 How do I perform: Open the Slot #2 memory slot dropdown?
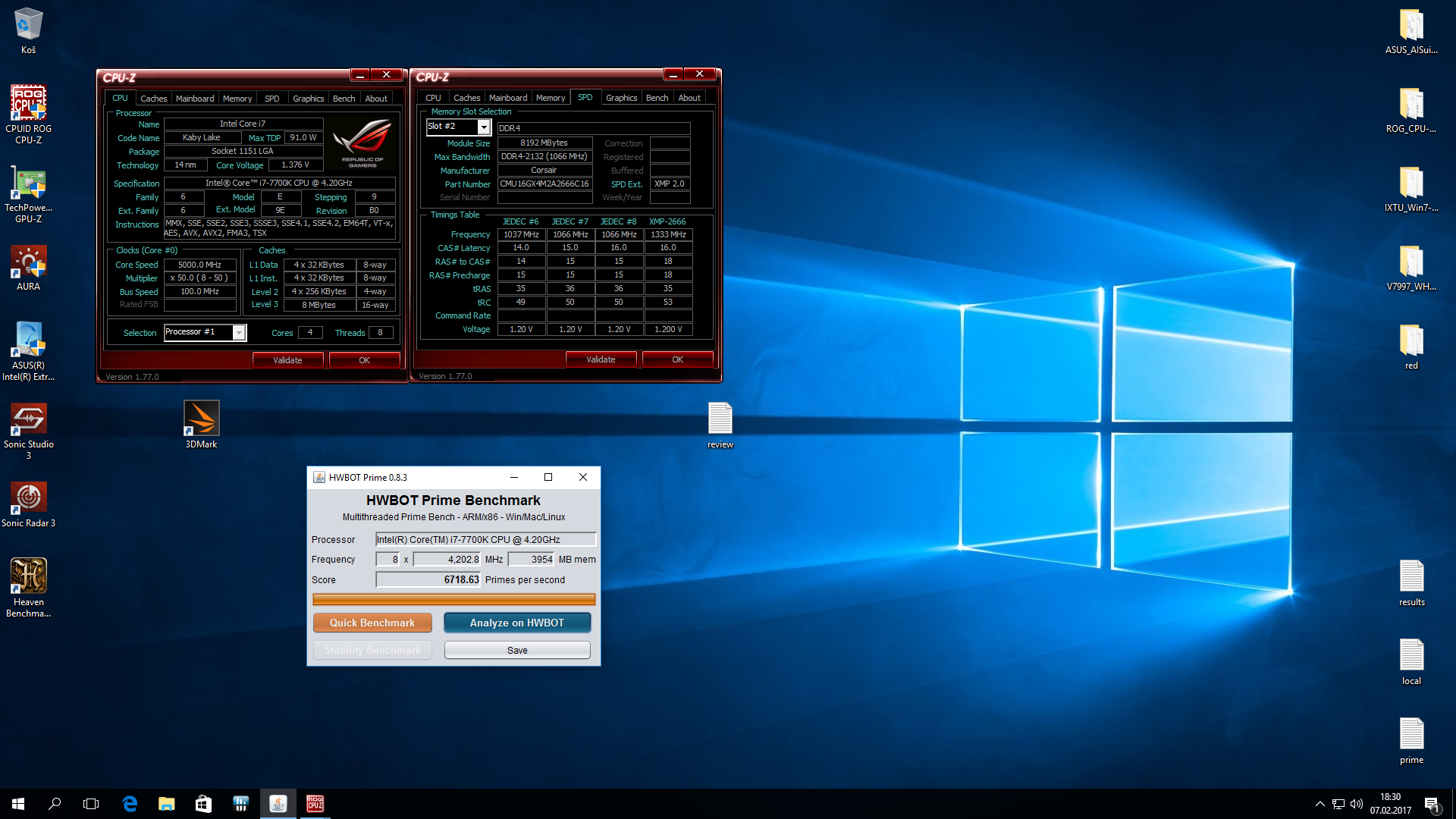[459, 127]
